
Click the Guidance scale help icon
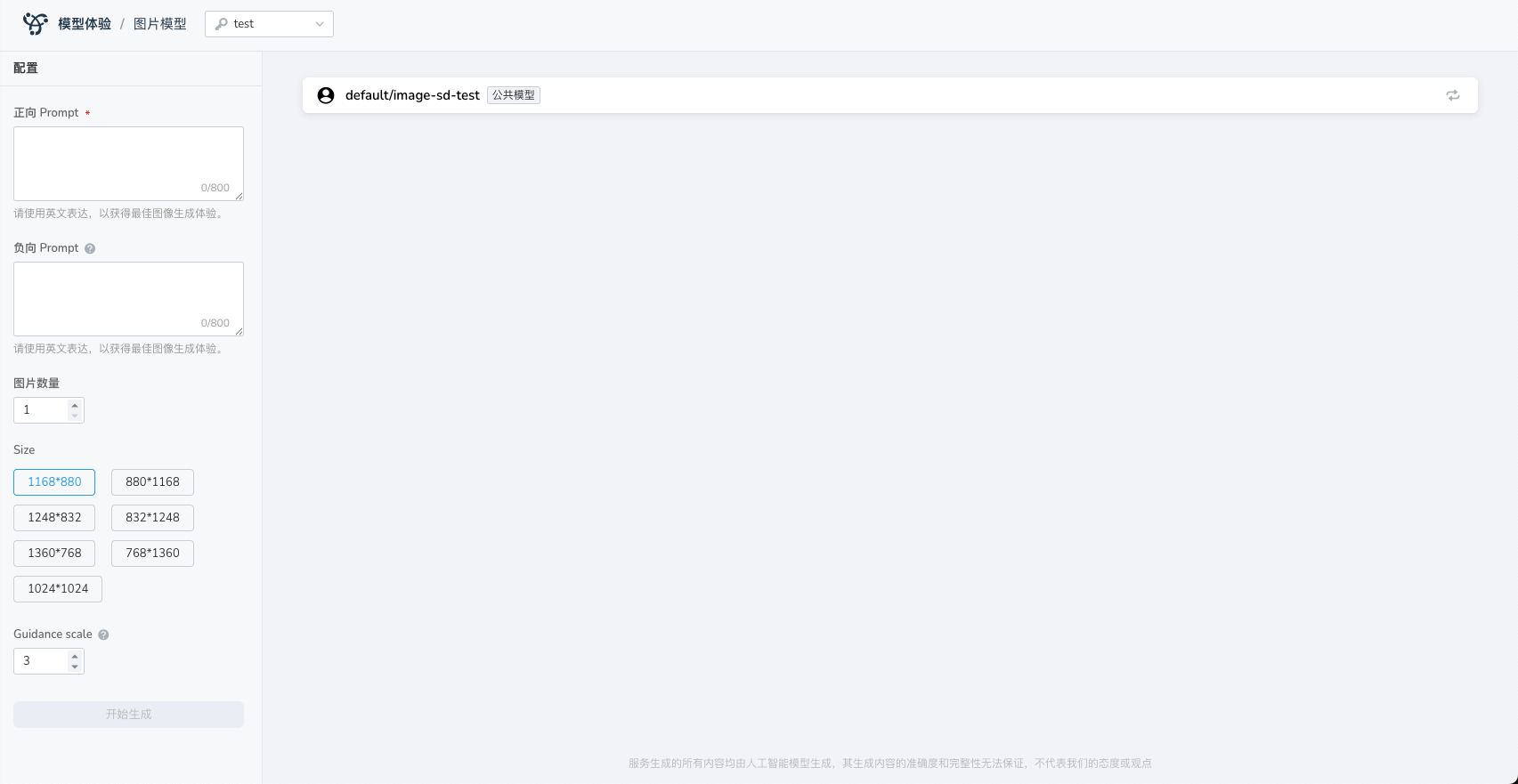tap(103, 634)
